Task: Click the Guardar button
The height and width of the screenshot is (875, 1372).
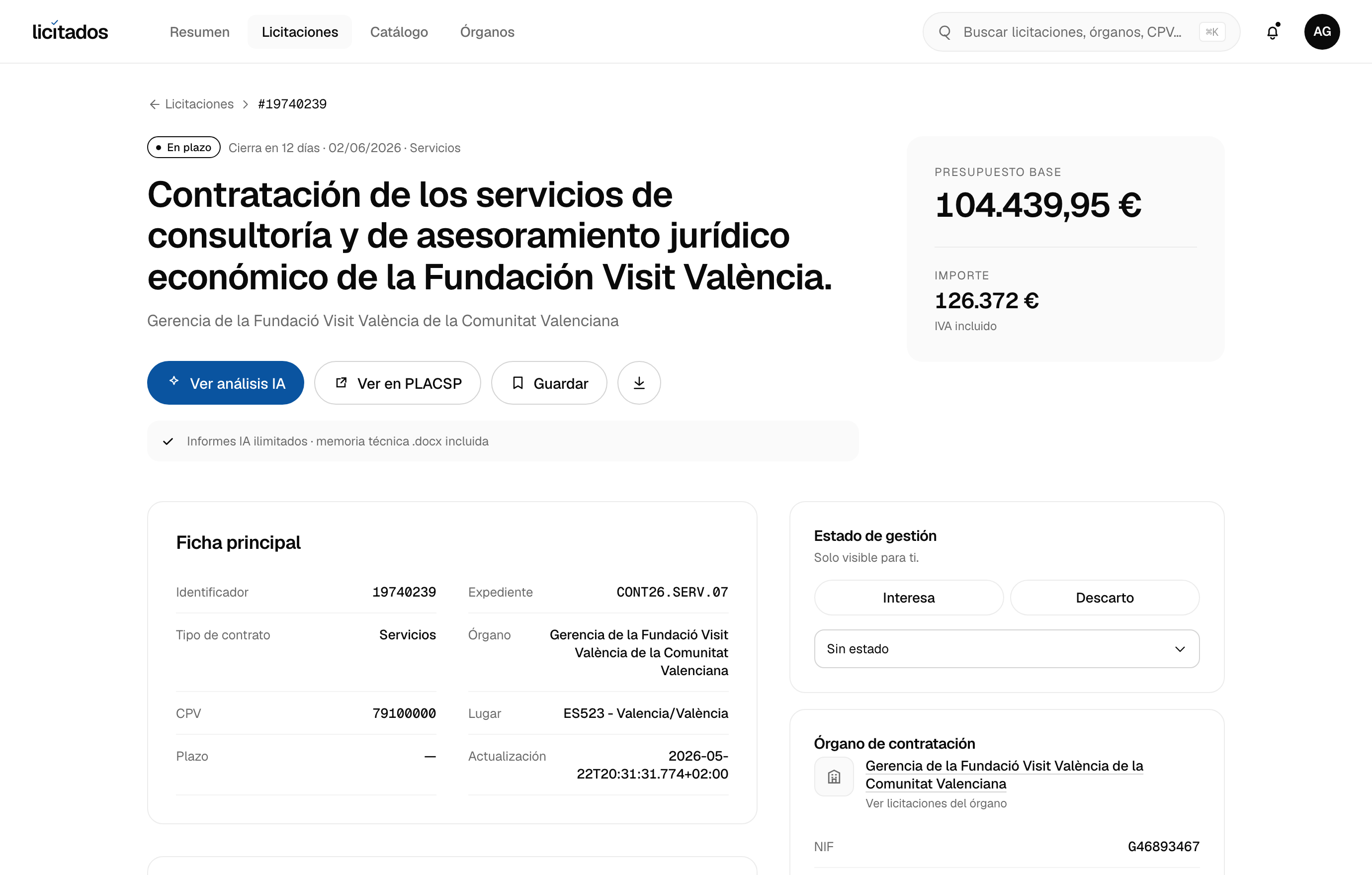Action: 549,383
